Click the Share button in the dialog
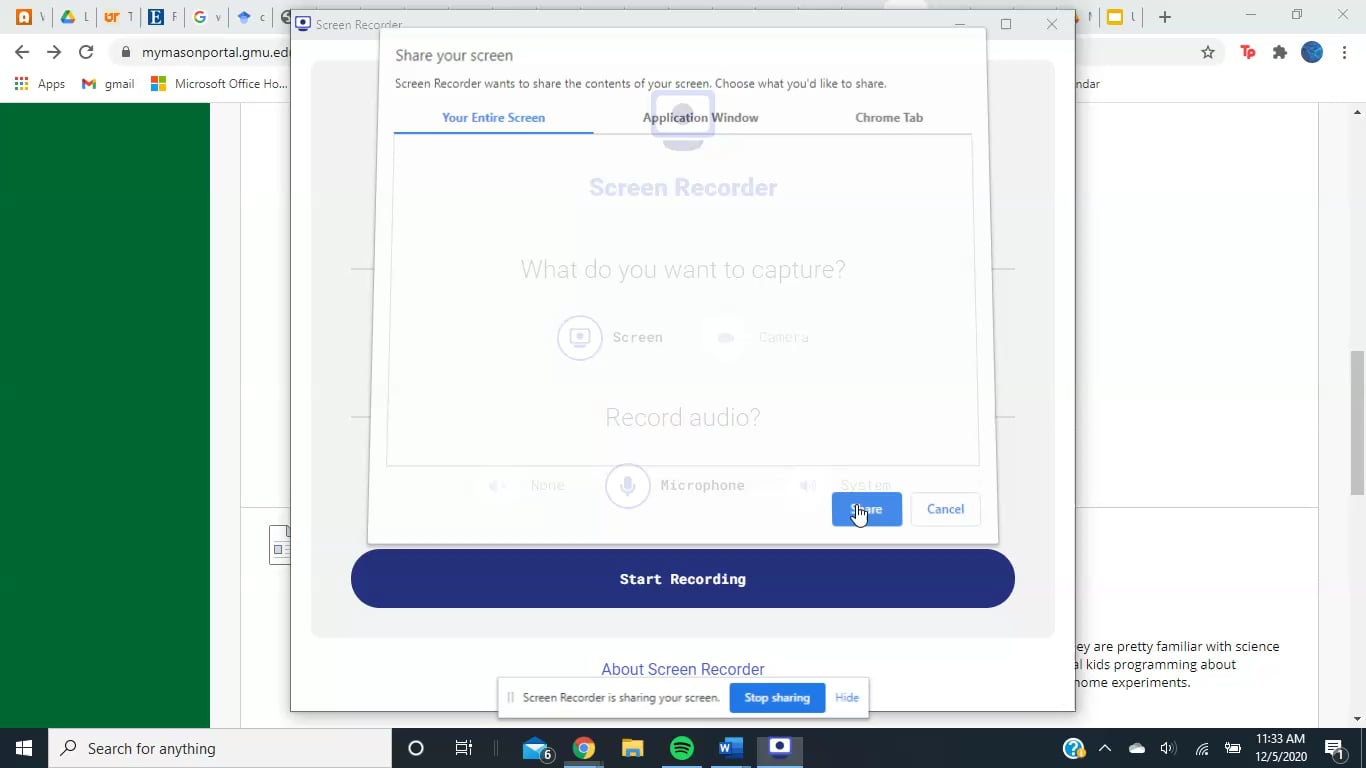The image size is (1366, 768). coord(866,509)
